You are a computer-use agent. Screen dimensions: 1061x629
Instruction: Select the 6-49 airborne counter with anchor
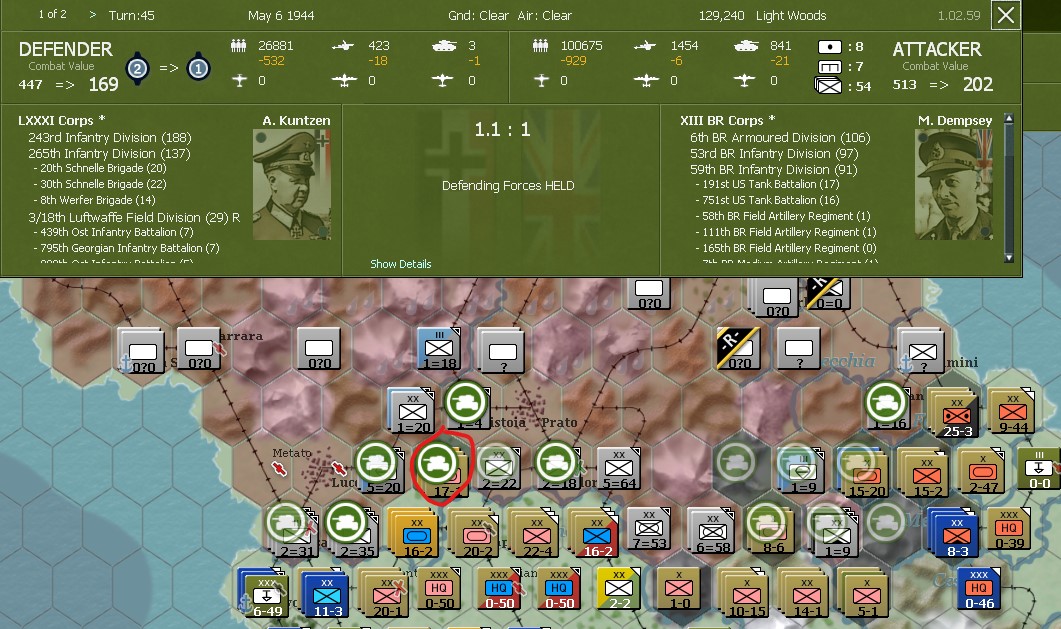click(x=265, y=594)
